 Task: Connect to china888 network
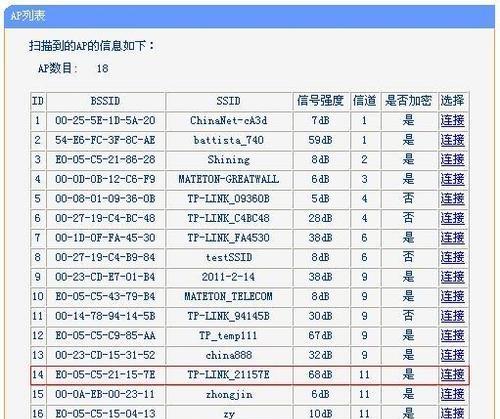(x=452, y=355)
